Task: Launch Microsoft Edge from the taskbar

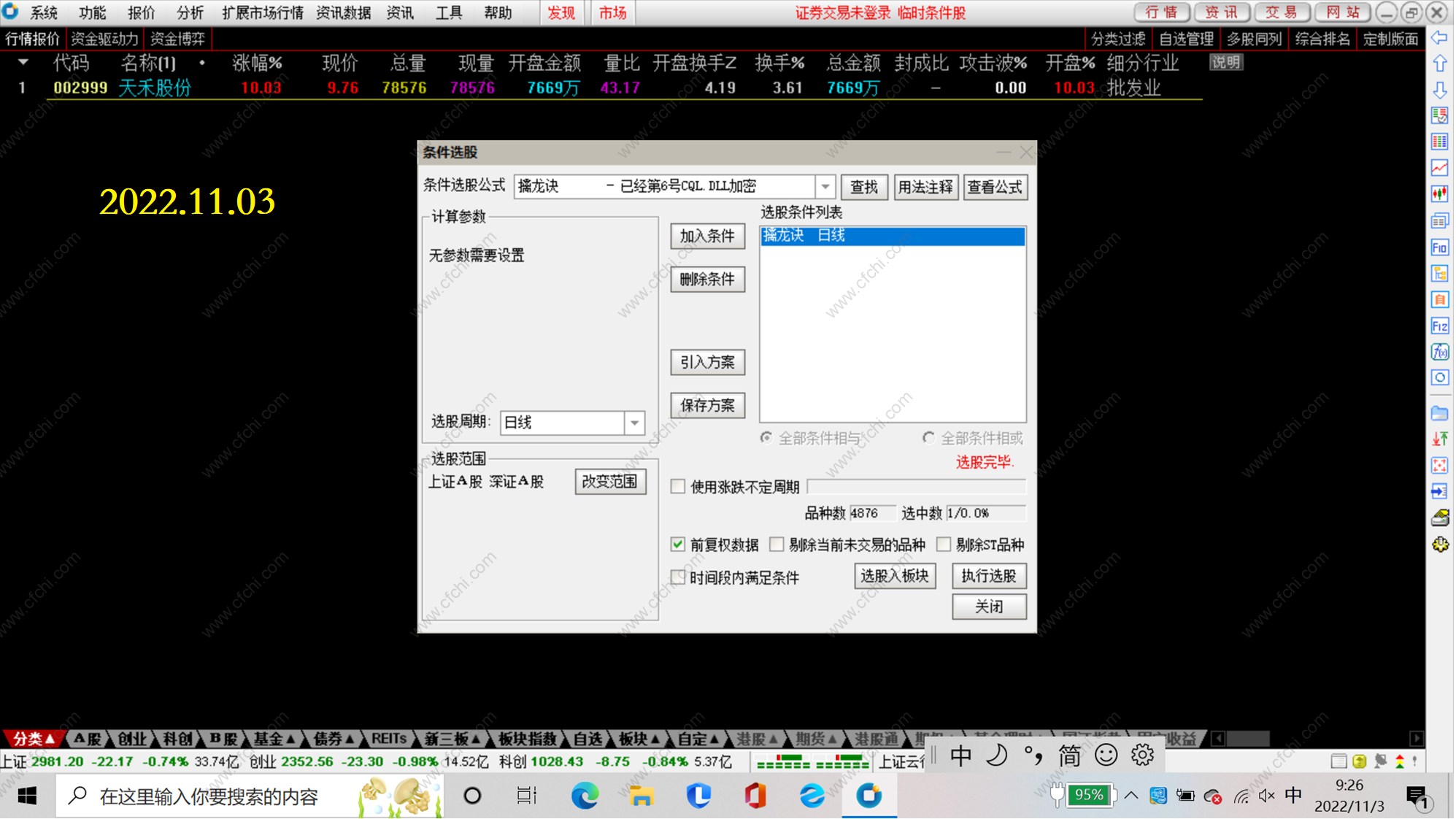Action: tap(585, 796)
